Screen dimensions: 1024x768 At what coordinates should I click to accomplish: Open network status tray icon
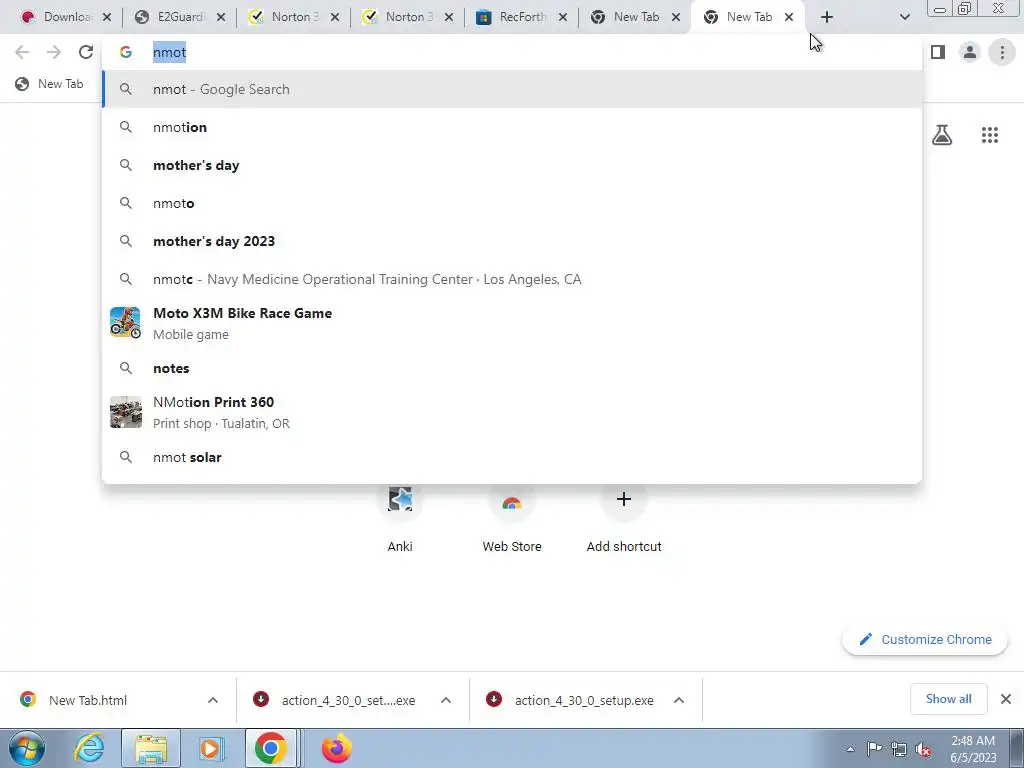point(899,749)
